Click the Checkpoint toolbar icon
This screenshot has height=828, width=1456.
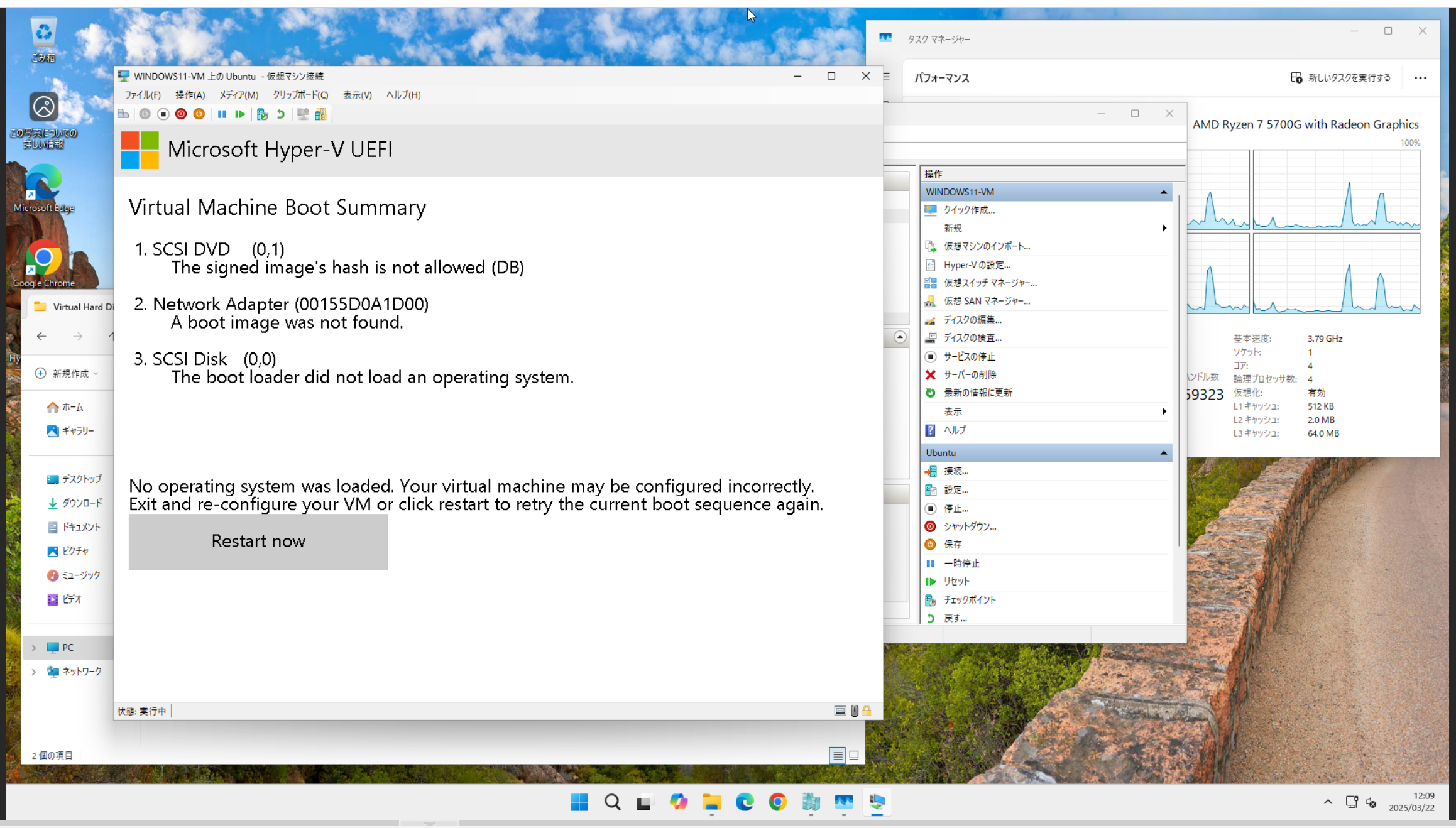coord(263,114)
